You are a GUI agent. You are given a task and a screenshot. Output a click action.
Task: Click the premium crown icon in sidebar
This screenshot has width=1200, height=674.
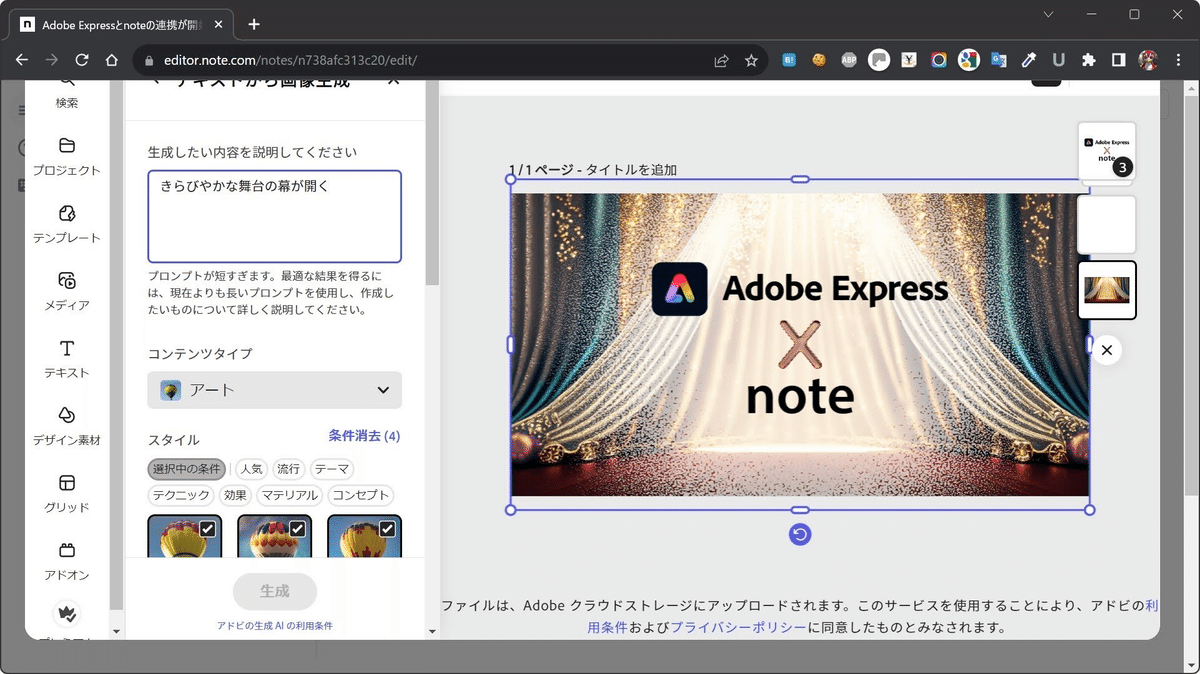[x=67, y=613]
